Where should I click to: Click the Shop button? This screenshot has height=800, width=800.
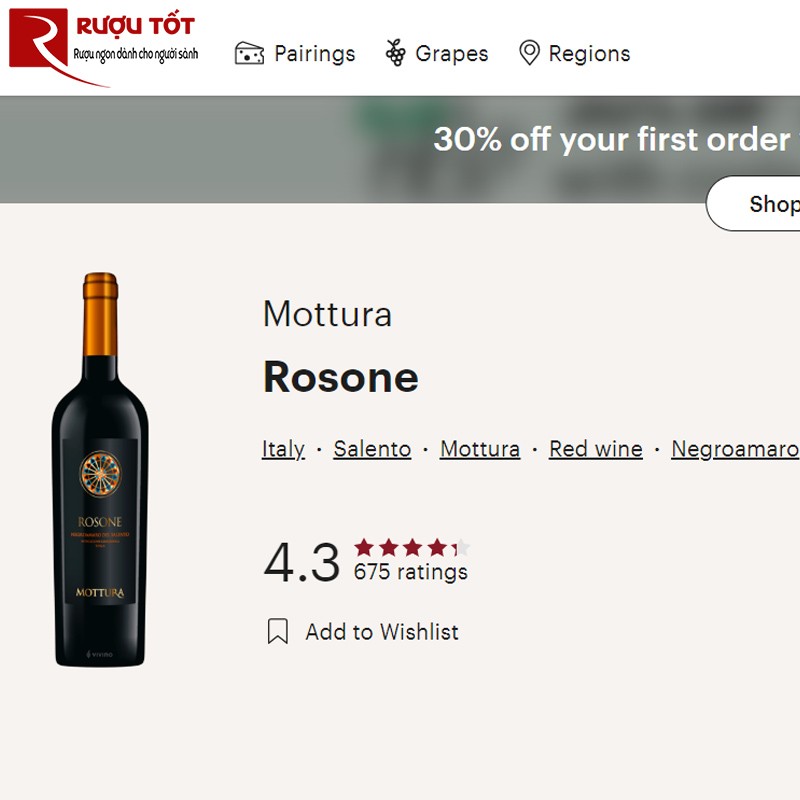[x=770, y=203]
